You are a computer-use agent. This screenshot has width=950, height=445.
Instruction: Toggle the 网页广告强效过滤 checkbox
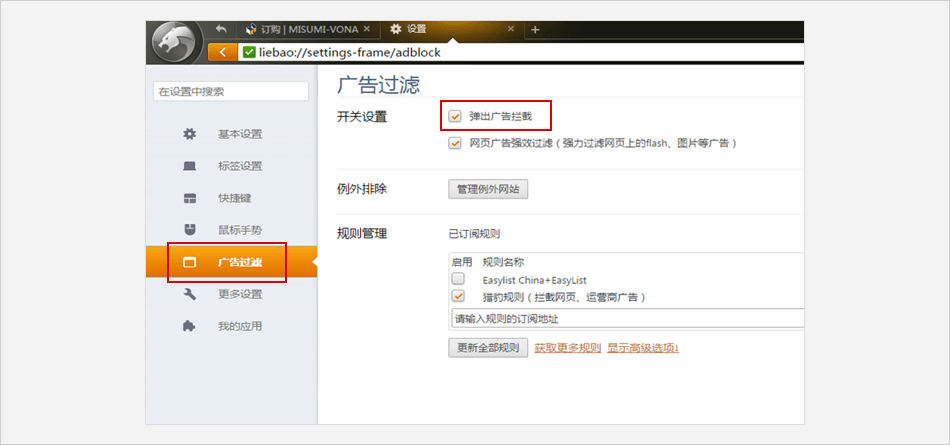pyautogui.click(x=456, y=143)
